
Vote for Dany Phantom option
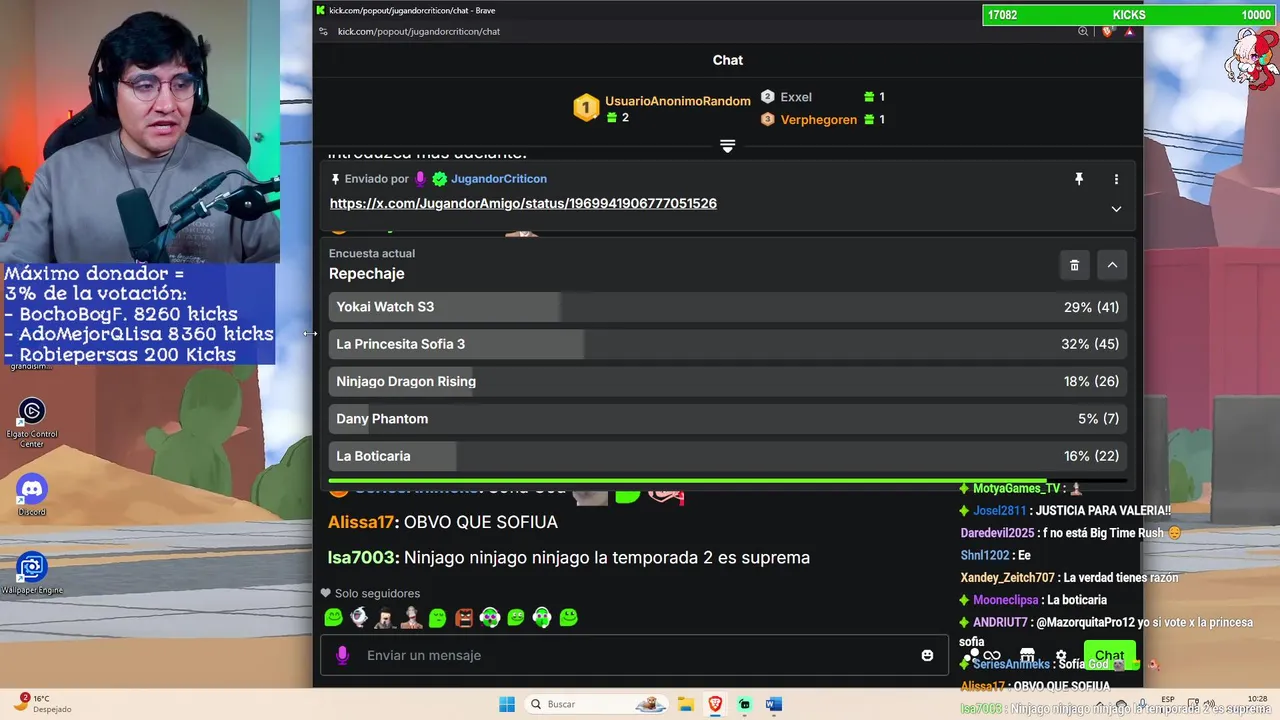(x=727, y=419)
